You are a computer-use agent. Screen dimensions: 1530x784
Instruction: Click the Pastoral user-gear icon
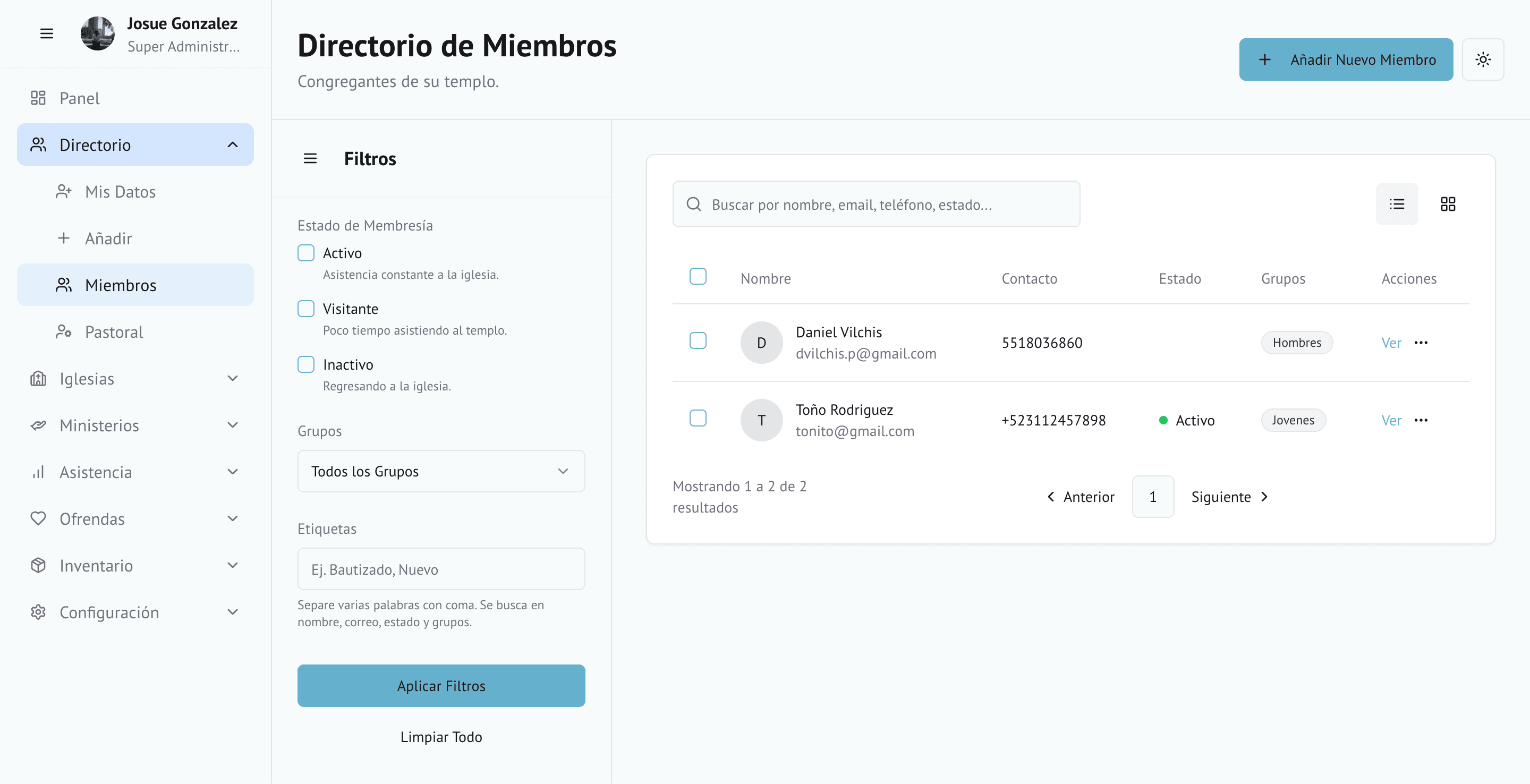pyautogui.click(x=64, y=332)
